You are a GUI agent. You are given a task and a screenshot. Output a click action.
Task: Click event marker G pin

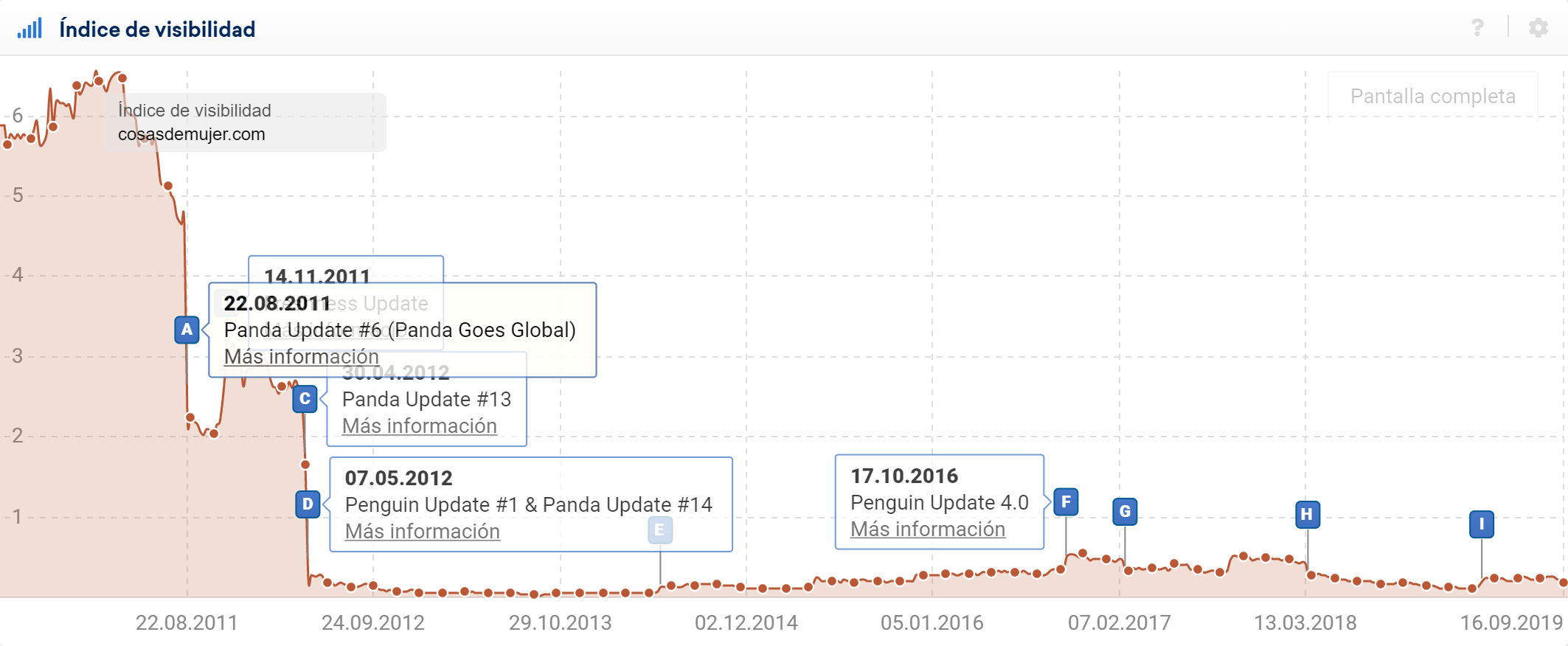(1125, 511)
